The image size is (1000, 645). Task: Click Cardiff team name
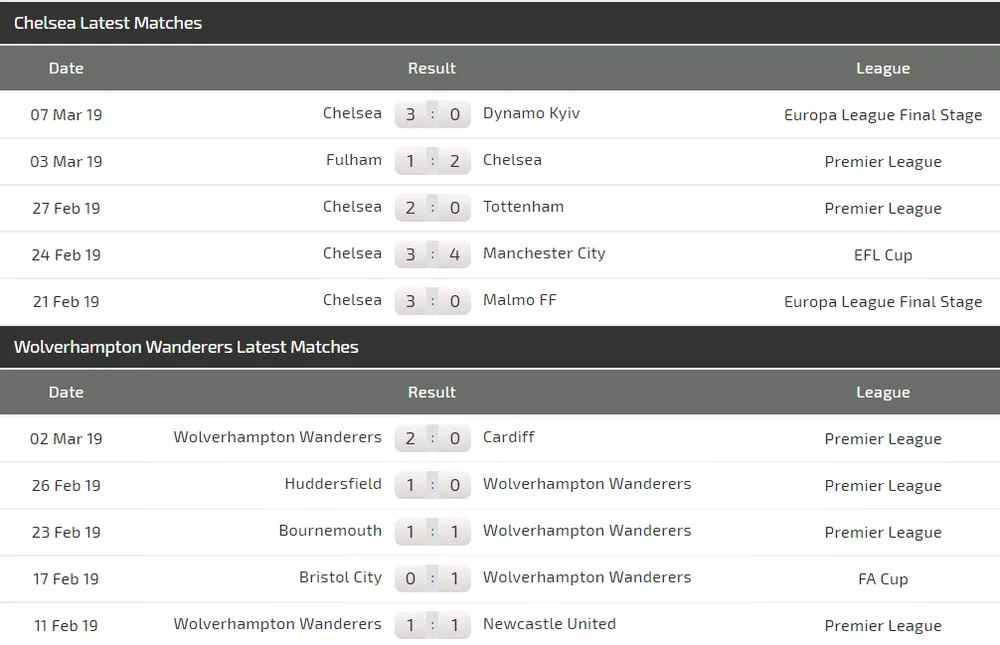pyautogui.click(x=509, y=437)
